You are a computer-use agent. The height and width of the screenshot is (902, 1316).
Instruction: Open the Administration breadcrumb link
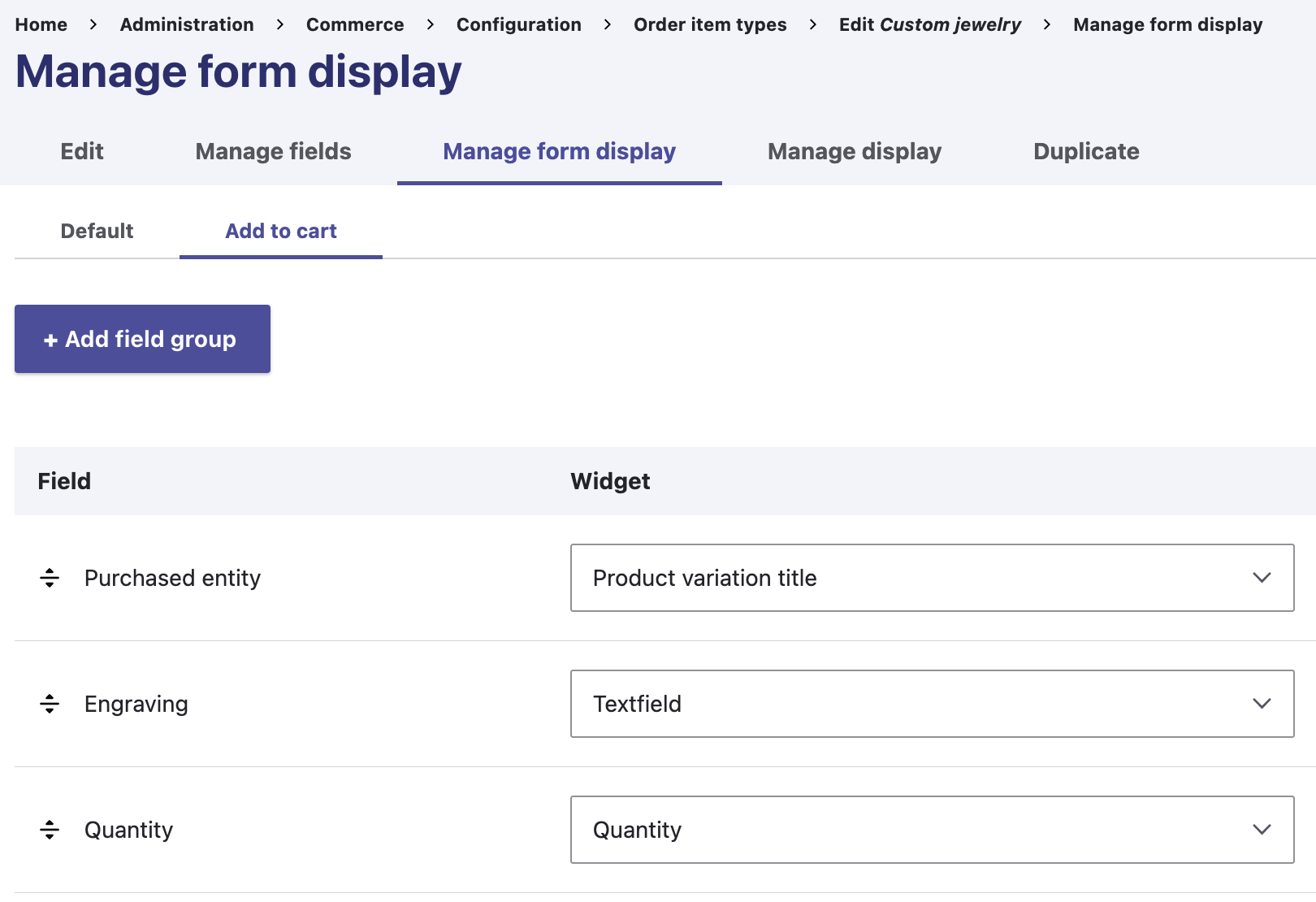[x=187, y=24]
